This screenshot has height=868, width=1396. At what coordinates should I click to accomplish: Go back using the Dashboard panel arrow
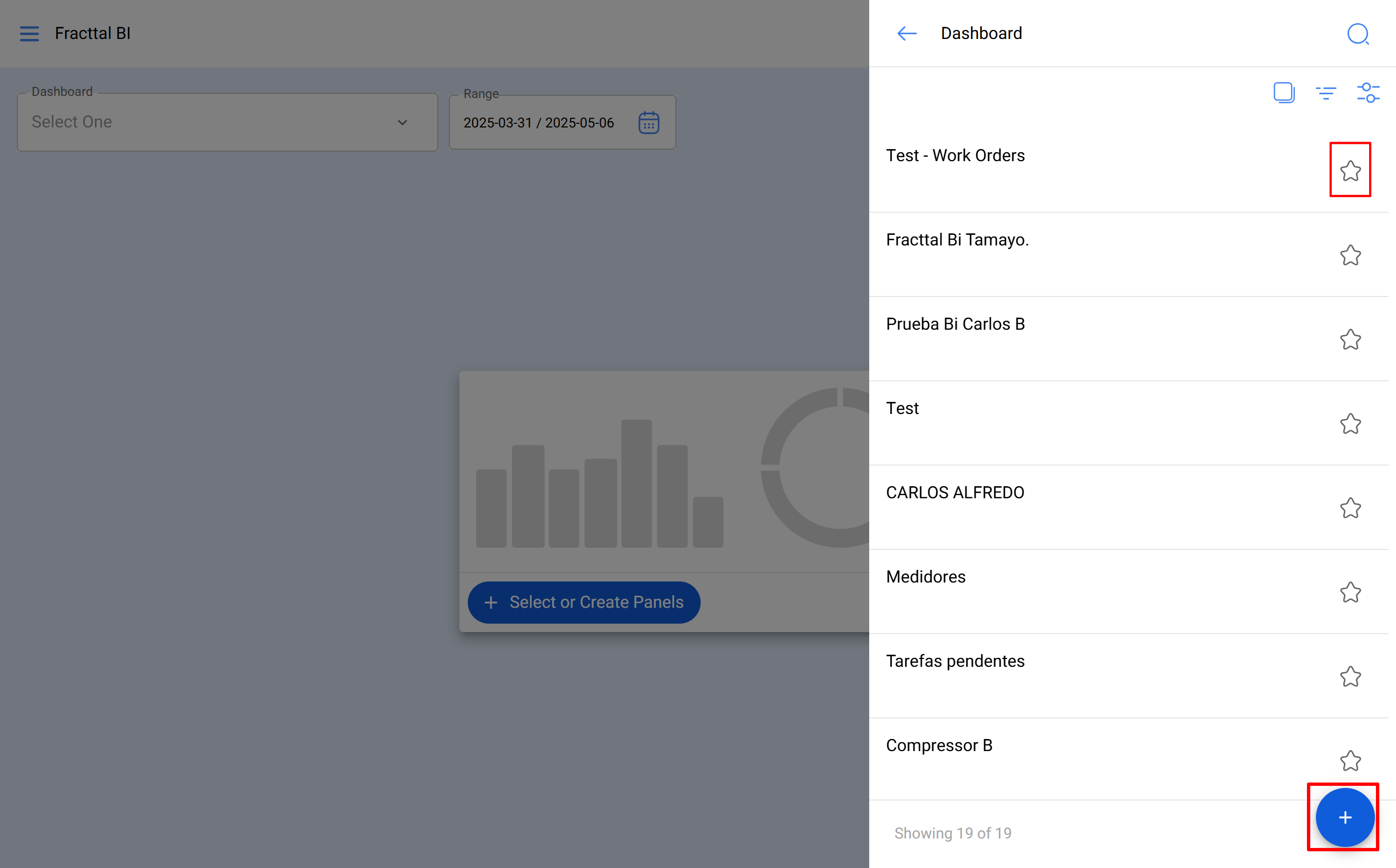tap(907, 33)
